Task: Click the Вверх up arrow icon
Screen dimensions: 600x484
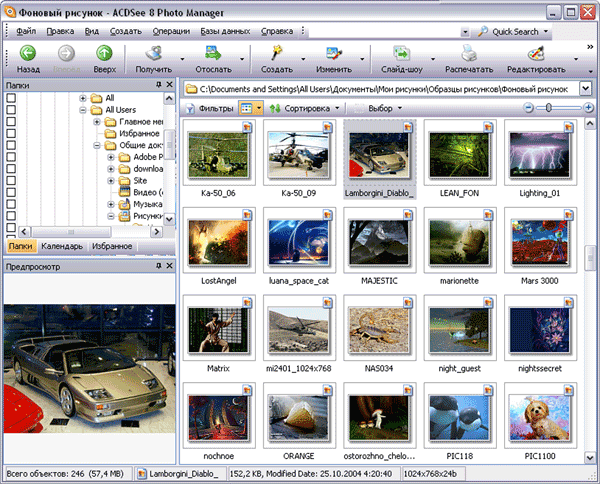Action: (104, 53)
